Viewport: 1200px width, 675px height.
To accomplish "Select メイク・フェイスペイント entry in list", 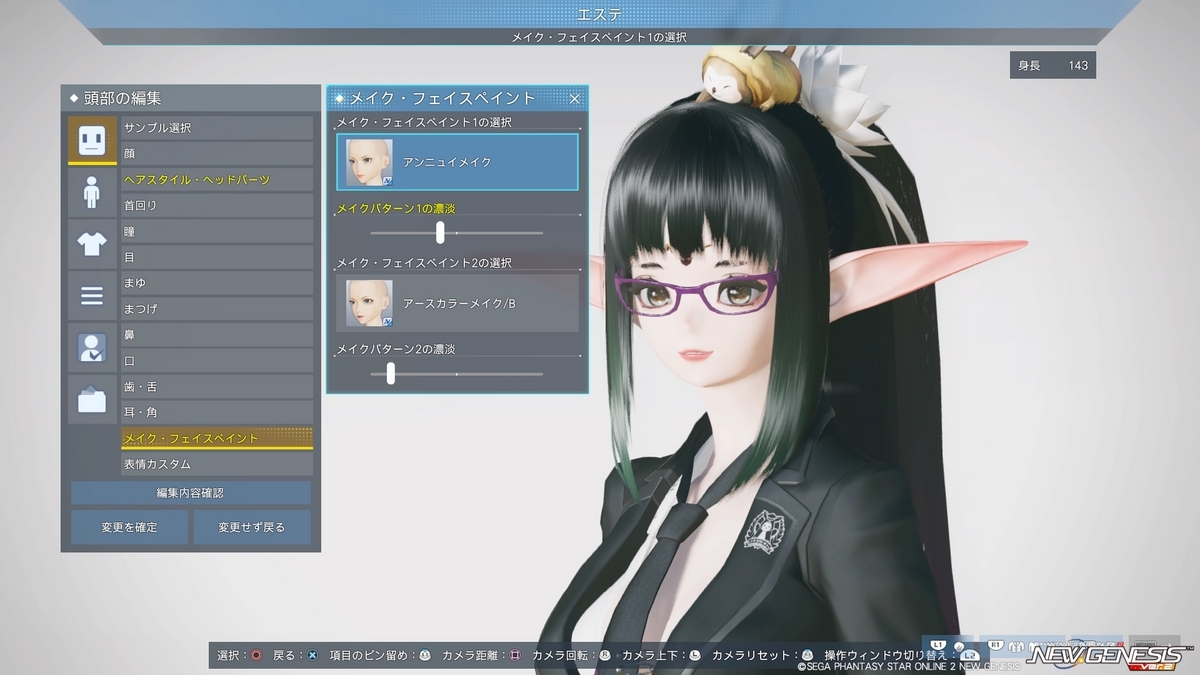I will click(x=217, y=438).
